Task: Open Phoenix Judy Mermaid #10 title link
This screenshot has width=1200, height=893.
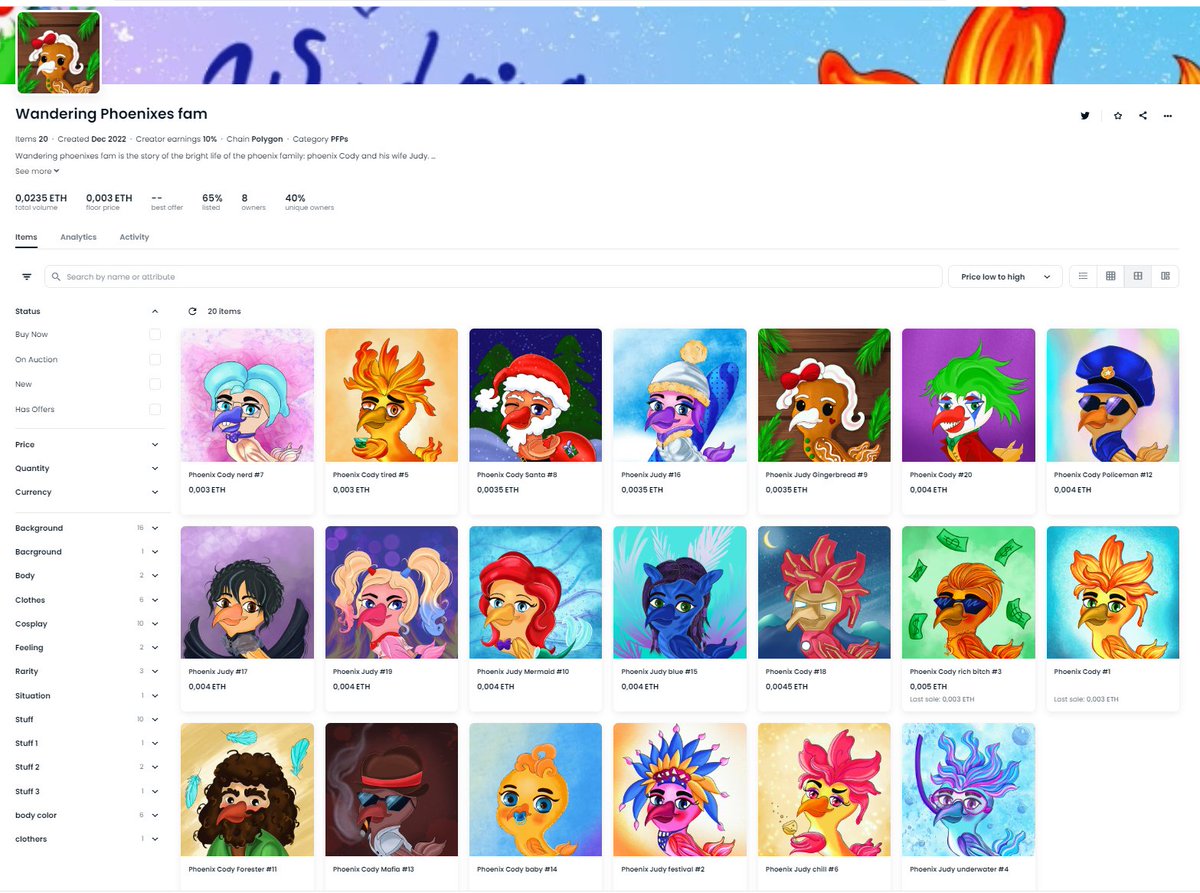Action: tap(523, 672)
